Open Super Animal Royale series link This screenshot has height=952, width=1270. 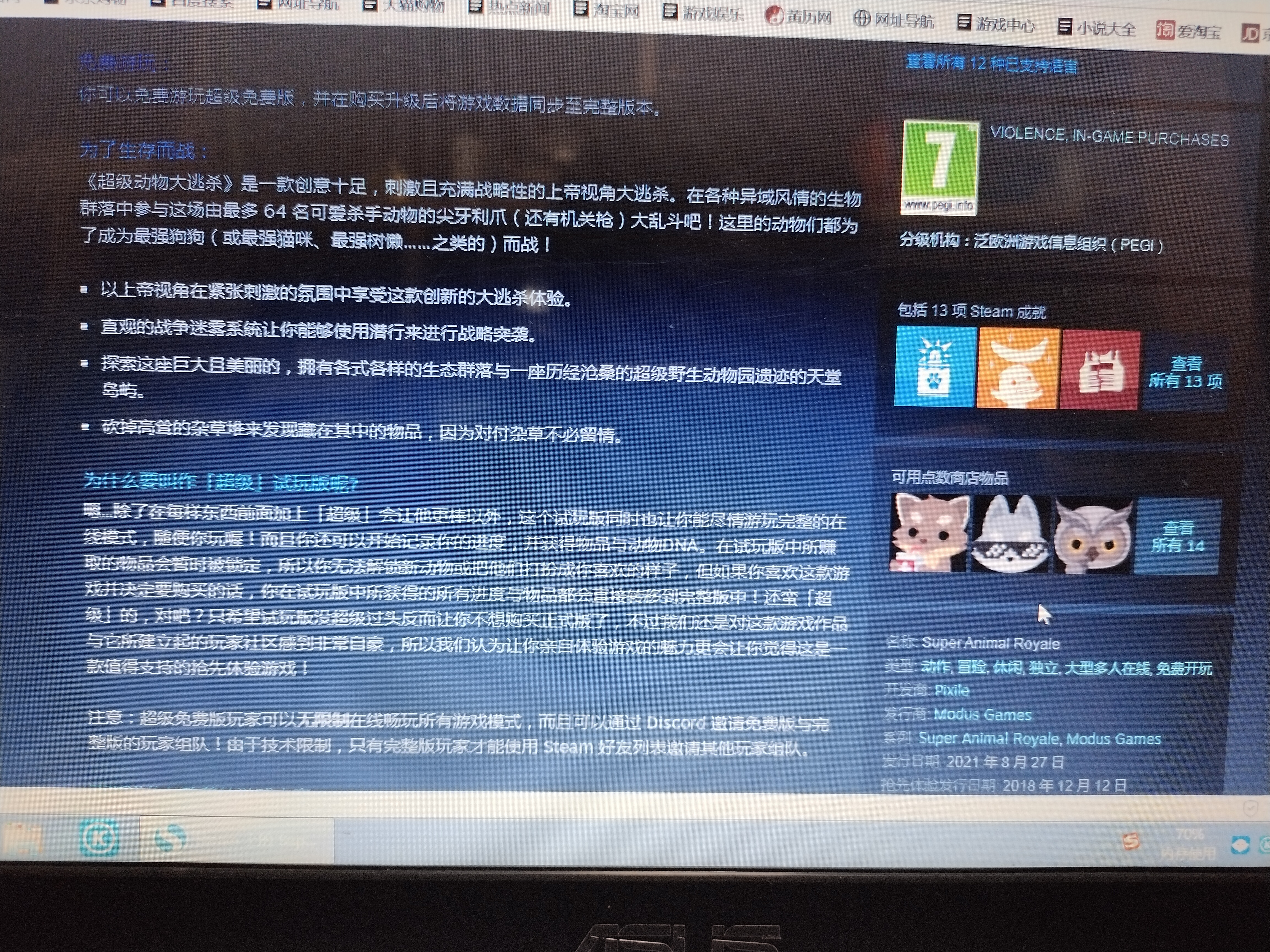point(989,738)
